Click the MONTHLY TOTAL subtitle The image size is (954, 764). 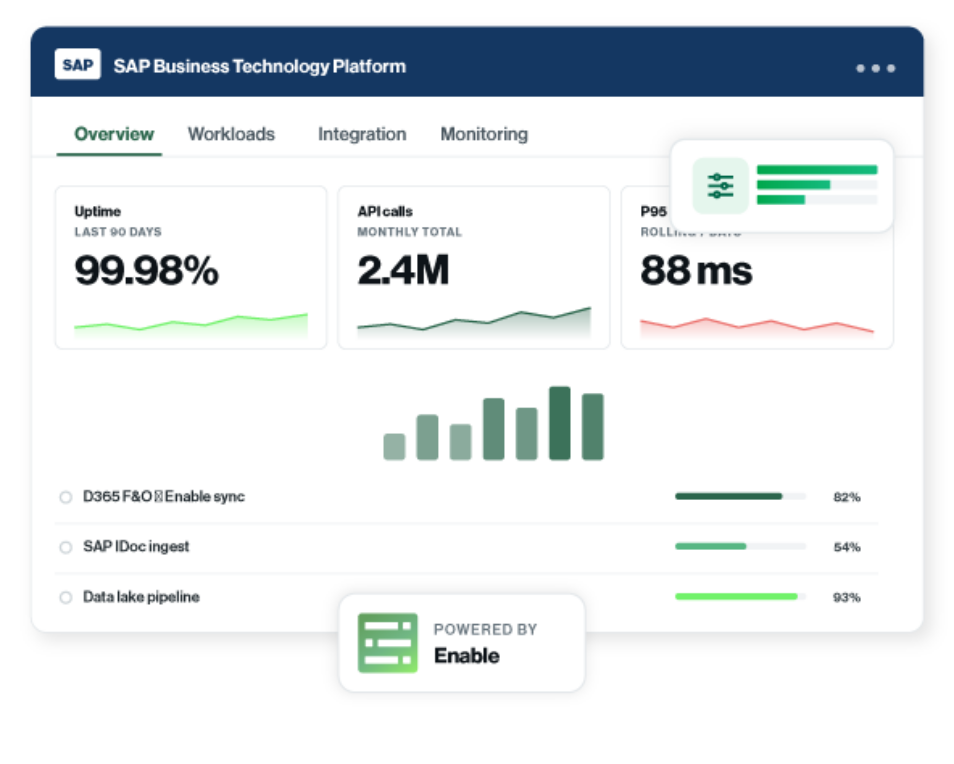409,232
